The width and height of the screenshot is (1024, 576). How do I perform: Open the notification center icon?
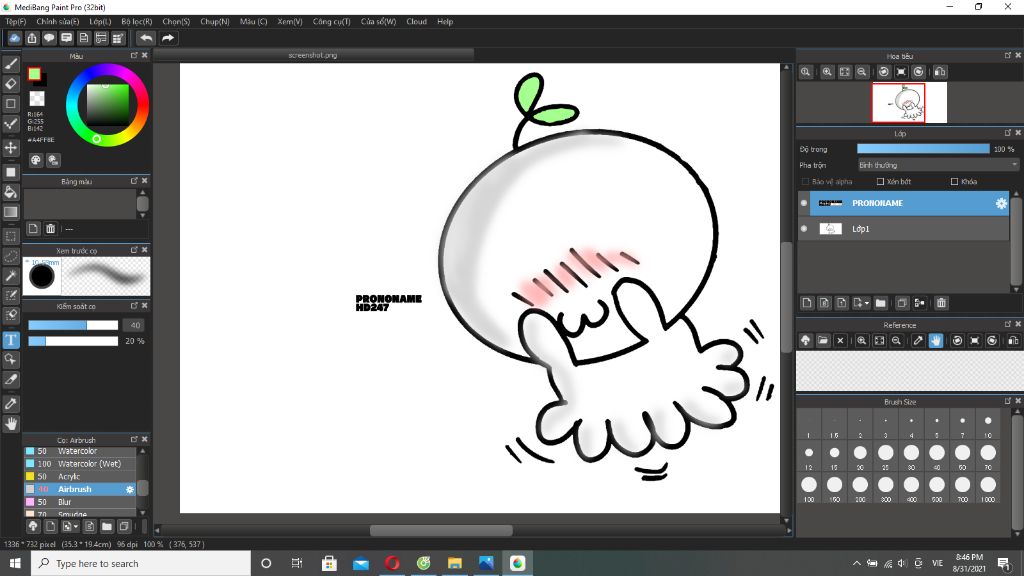pos(1004,563)
